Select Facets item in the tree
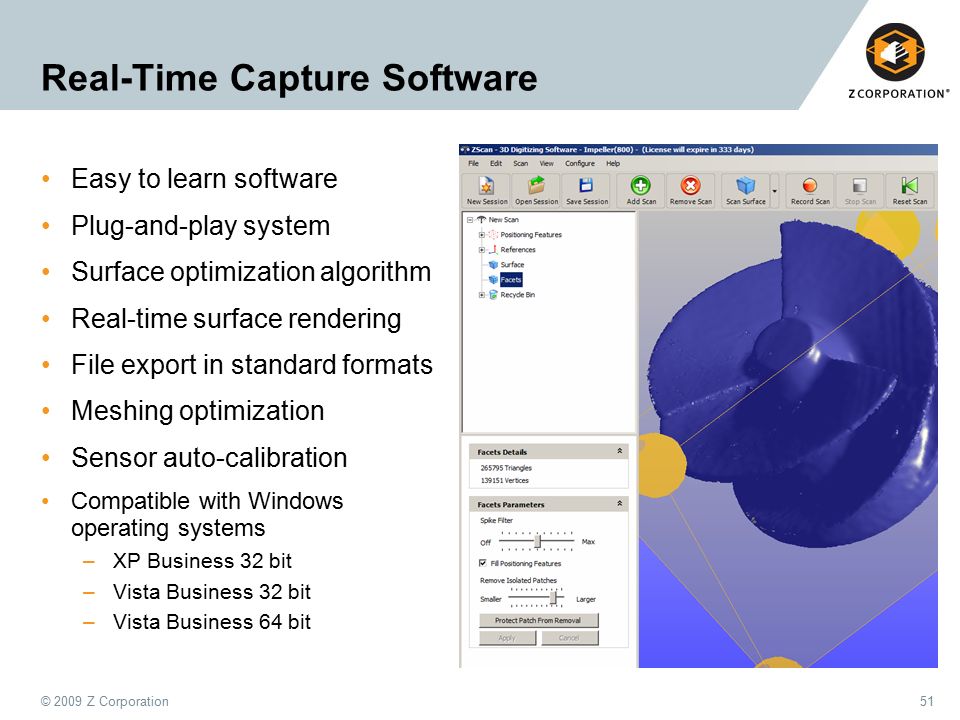This screenshot has width=960, height=720. pos(511,280)
